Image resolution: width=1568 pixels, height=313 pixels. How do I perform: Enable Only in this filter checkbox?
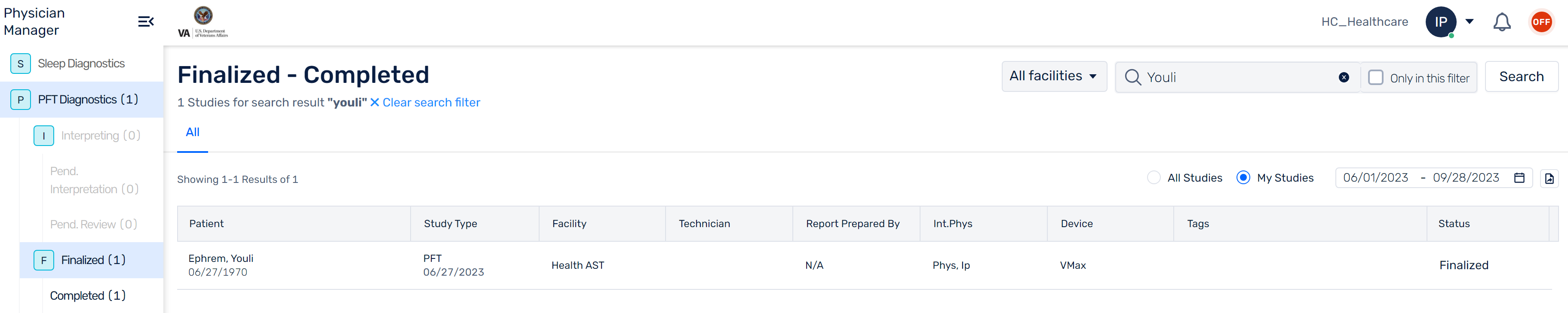pos(1376,77)
